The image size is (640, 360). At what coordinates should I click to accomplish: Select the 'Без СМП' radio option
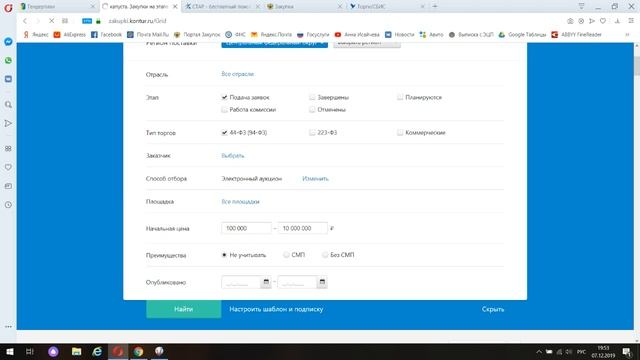click(325, 255)
